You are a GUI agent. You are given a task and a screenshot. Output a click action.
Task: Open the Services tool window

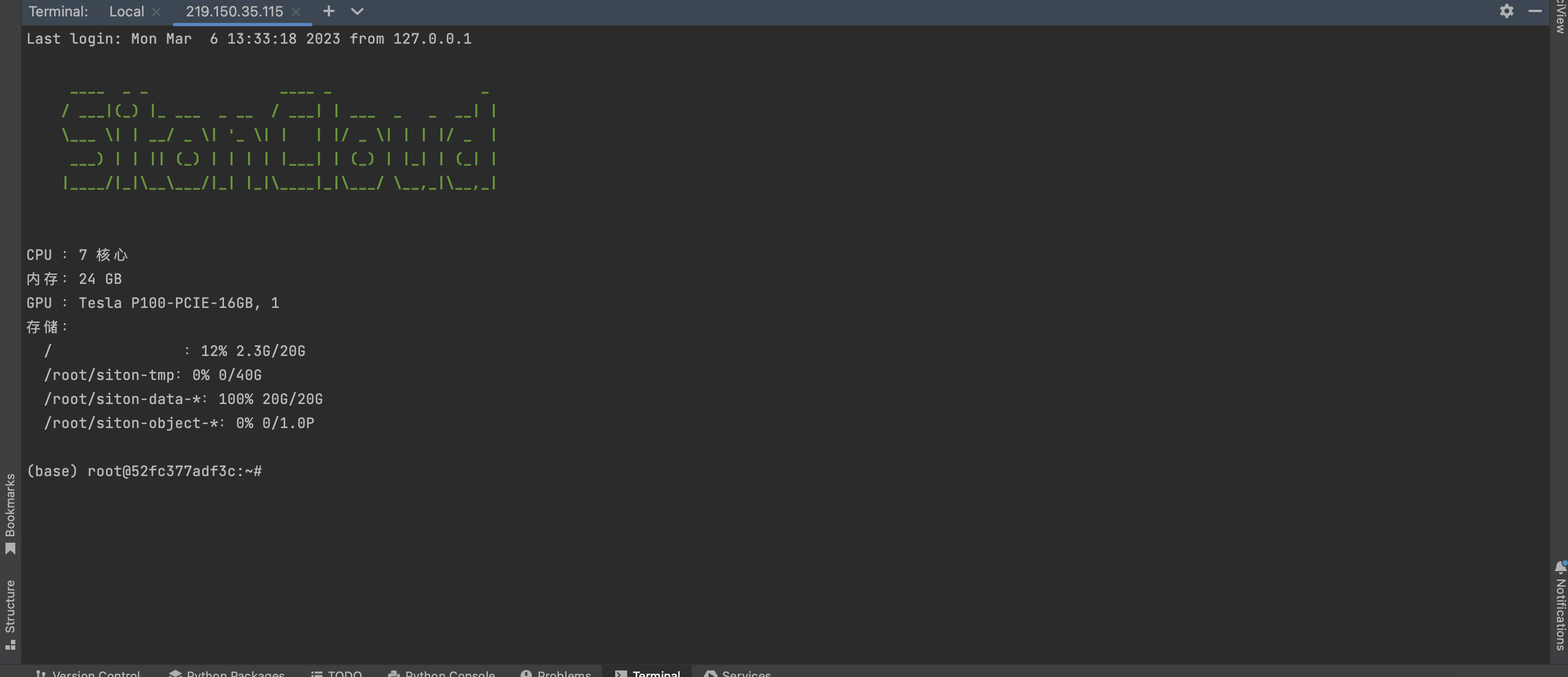[737, 673]
